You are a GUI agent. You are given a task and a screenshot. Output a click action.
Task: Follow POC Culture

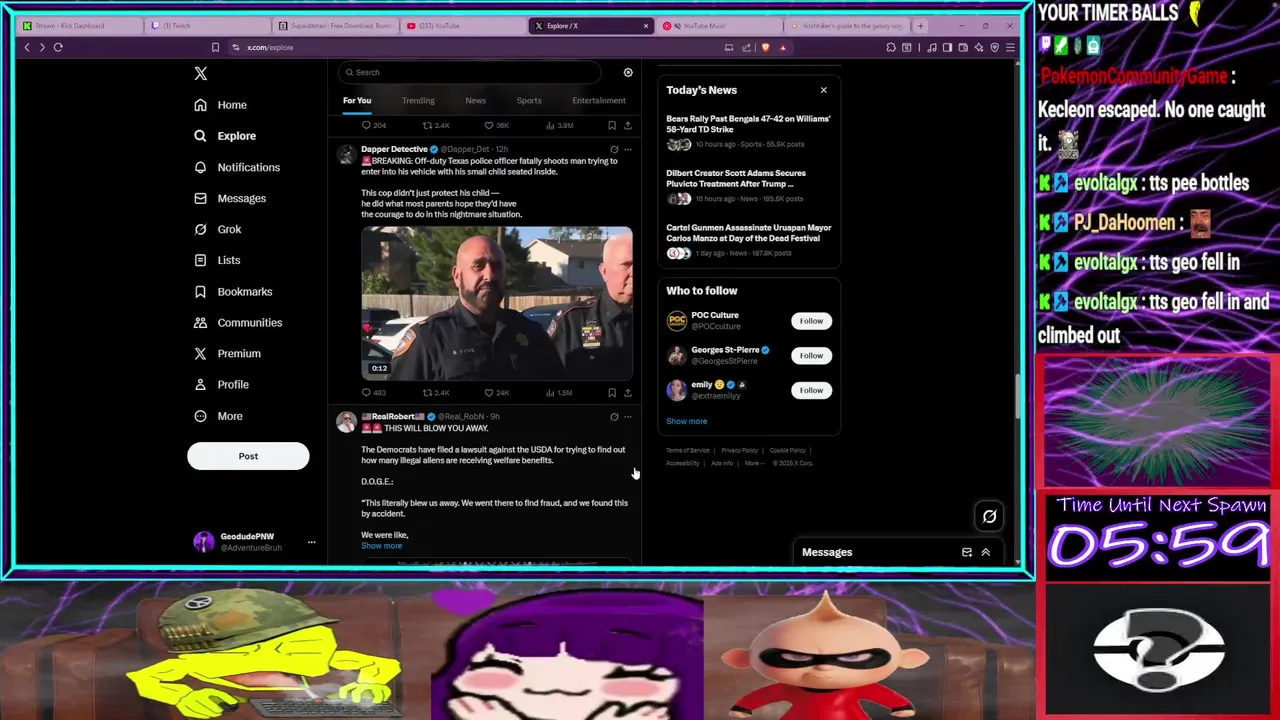(x=811, y=321)
